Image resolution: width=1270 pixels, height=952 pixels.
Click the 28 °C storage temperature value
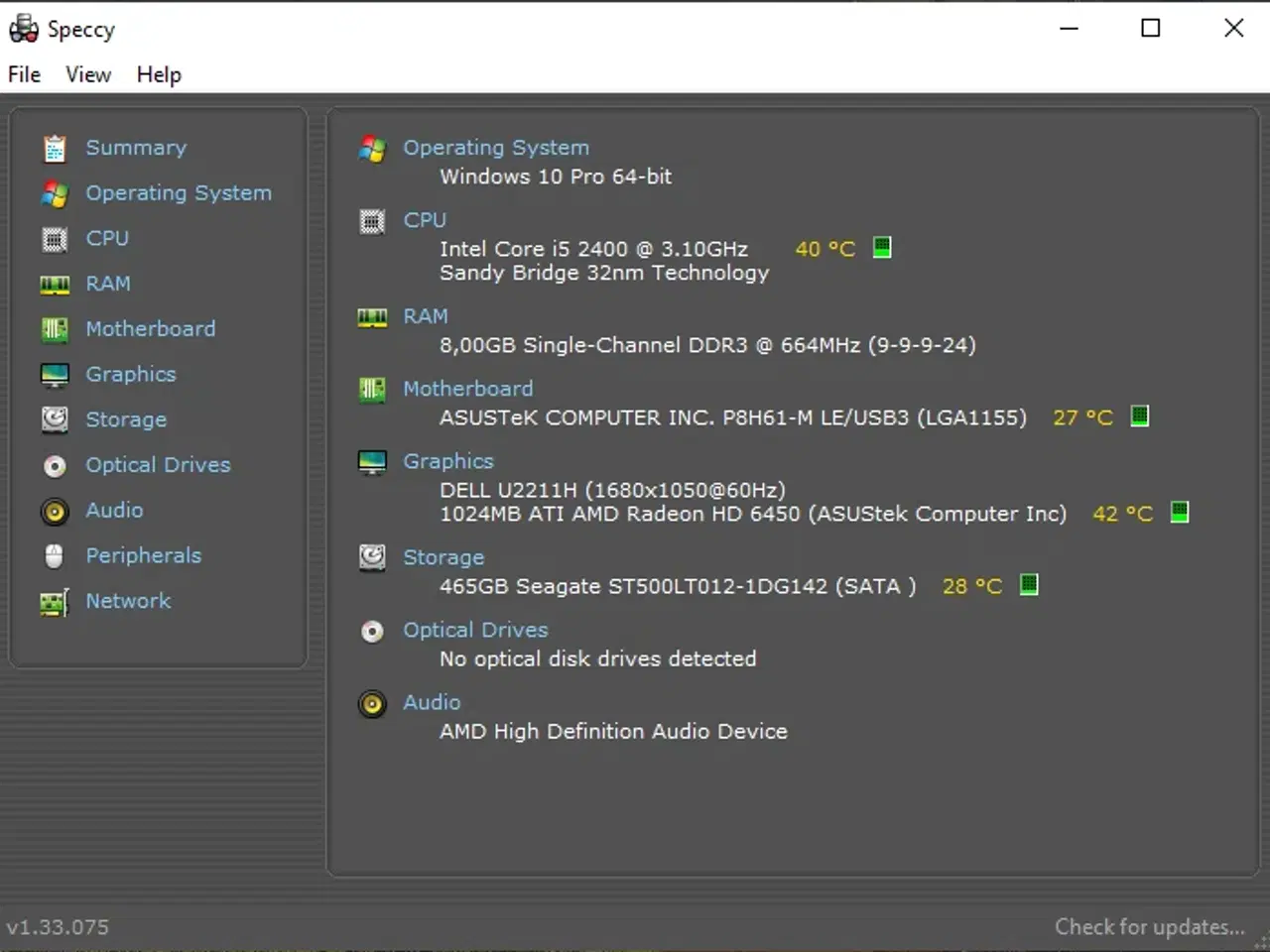click(972, 586)
